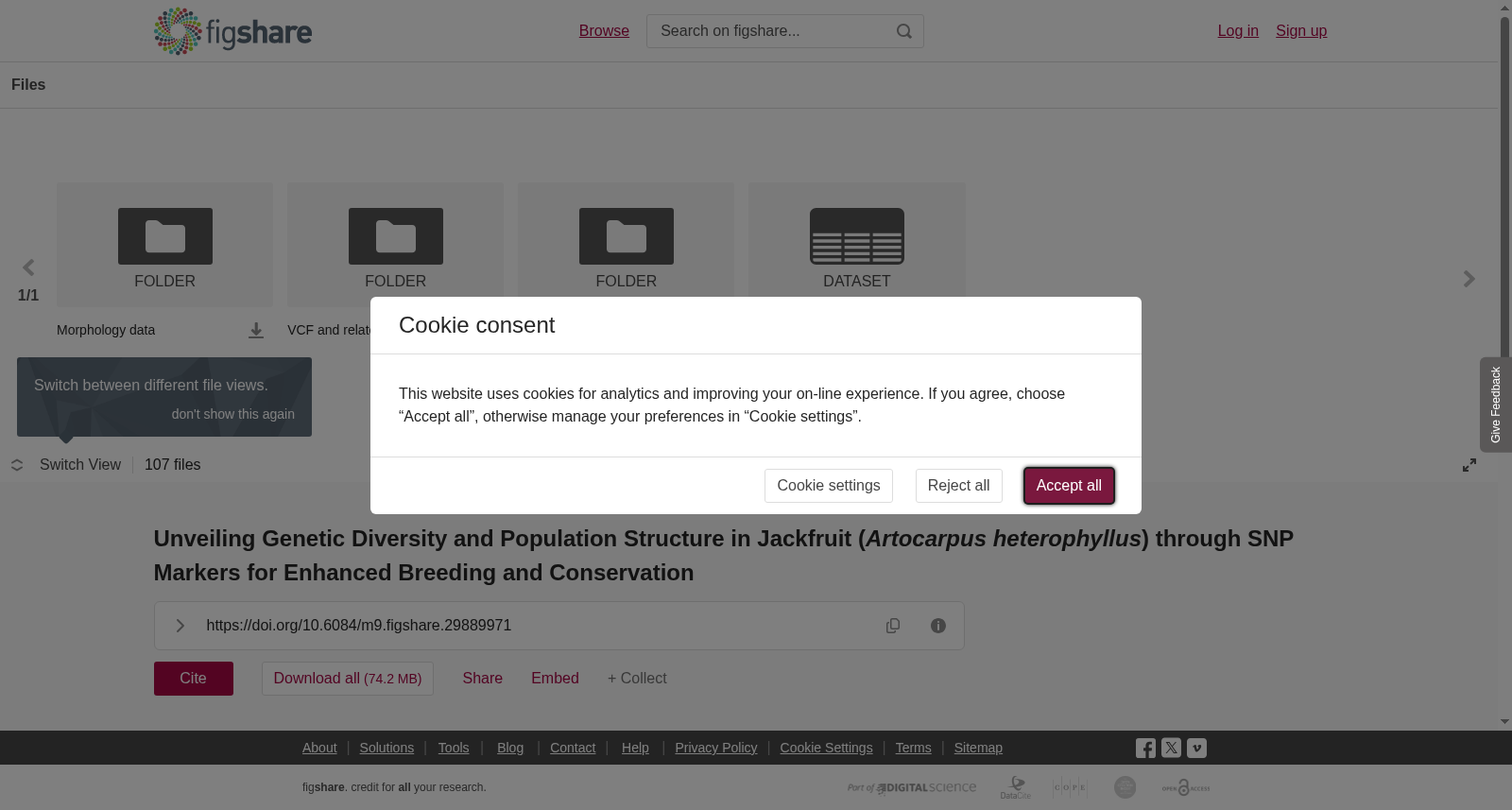
Task: Select the DATASET thumbnail
Action: click(x=857, y=245)
